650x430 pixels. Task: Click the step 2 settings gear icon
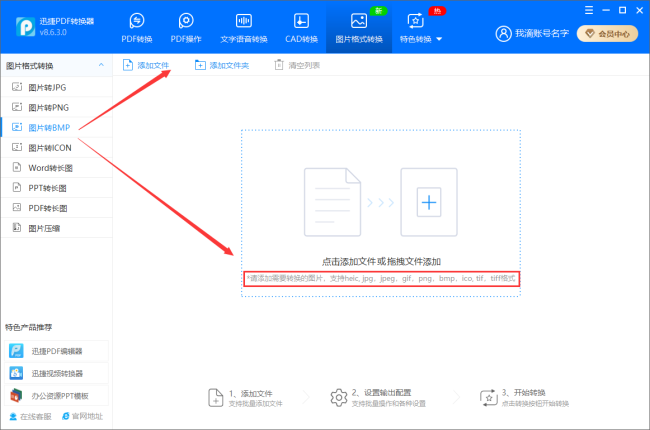(x=339, y=398)
